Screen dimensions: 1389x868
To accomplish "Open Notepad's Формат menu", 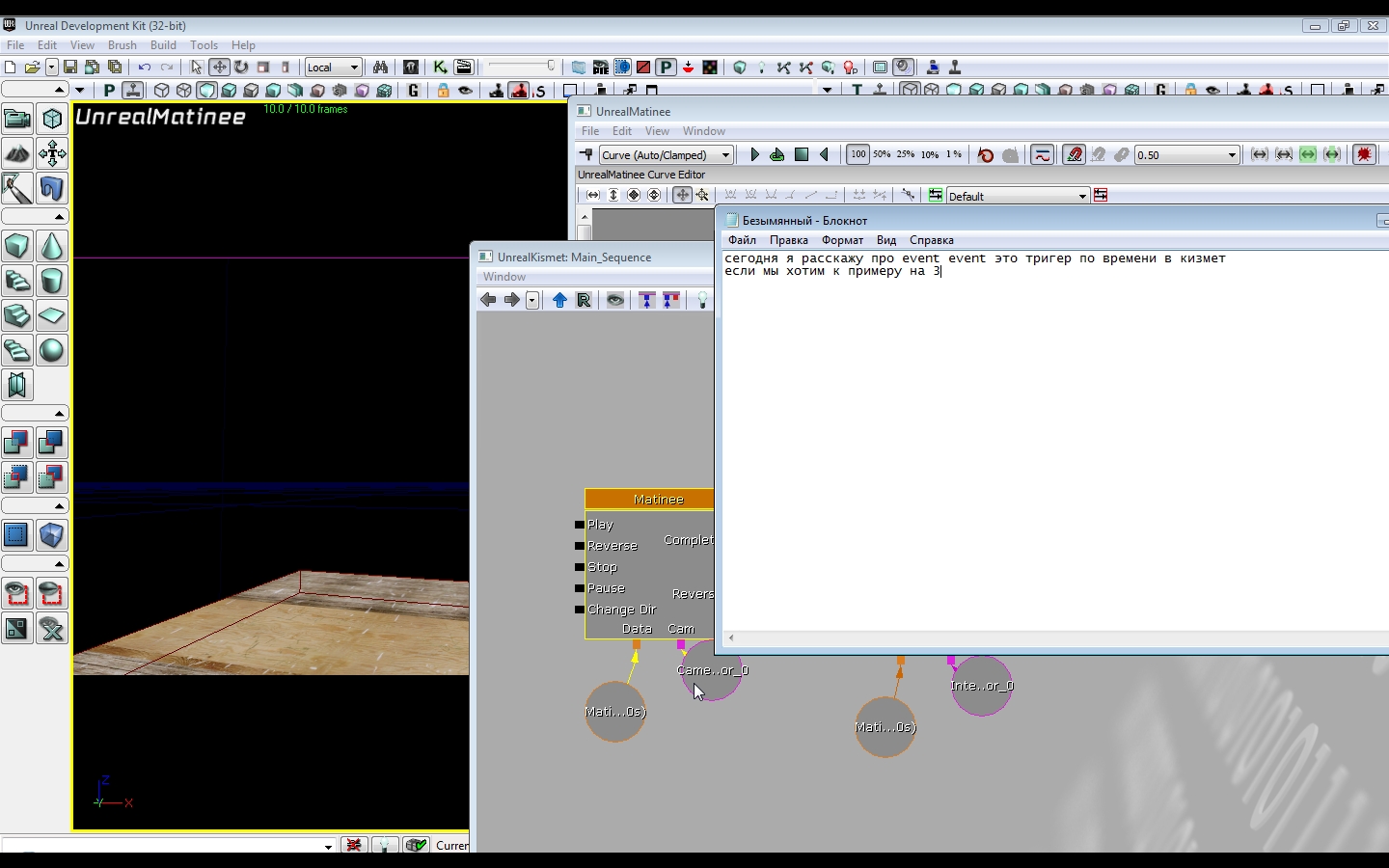I will click(x=842, y=240).
